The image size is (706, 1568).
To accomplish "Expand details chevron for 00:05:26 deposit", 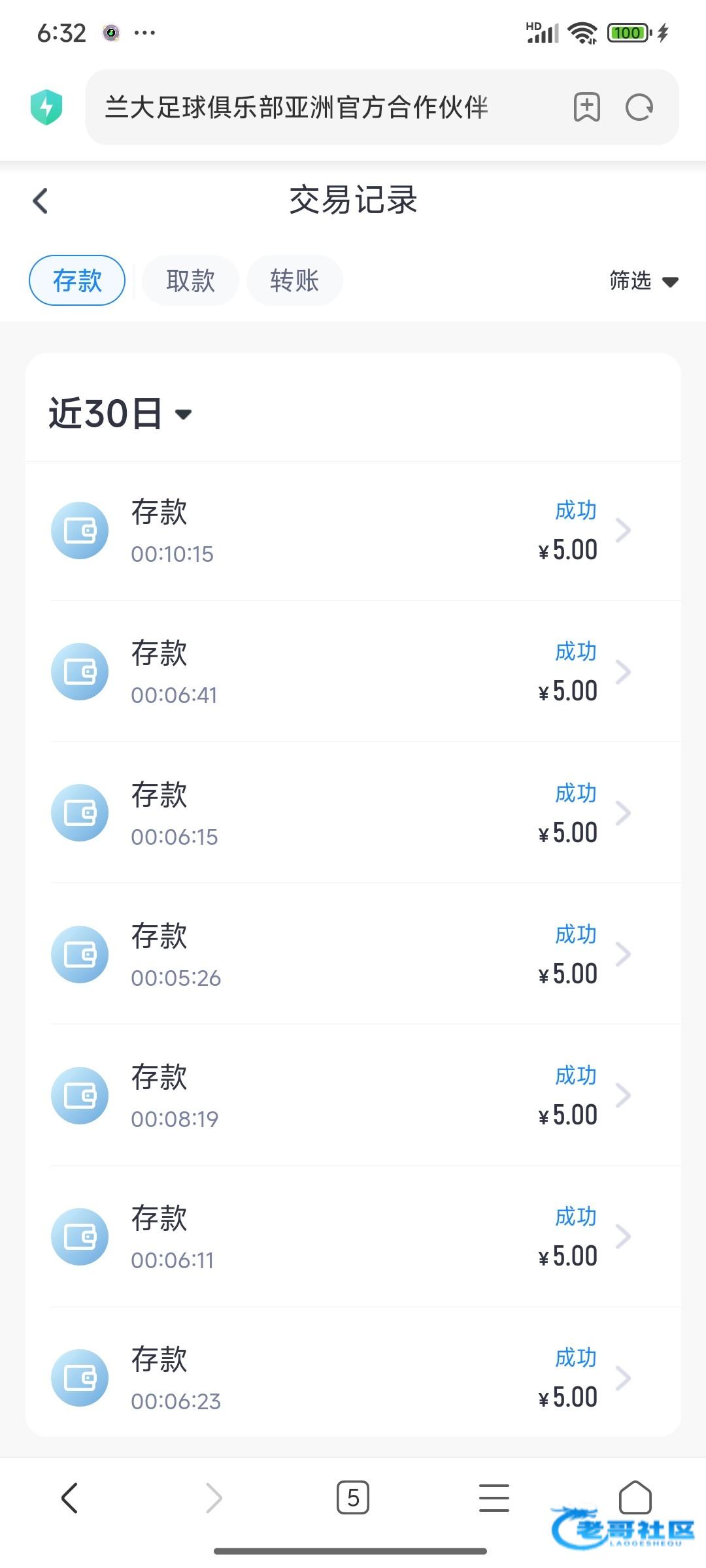I will click(x=623, y=954).
